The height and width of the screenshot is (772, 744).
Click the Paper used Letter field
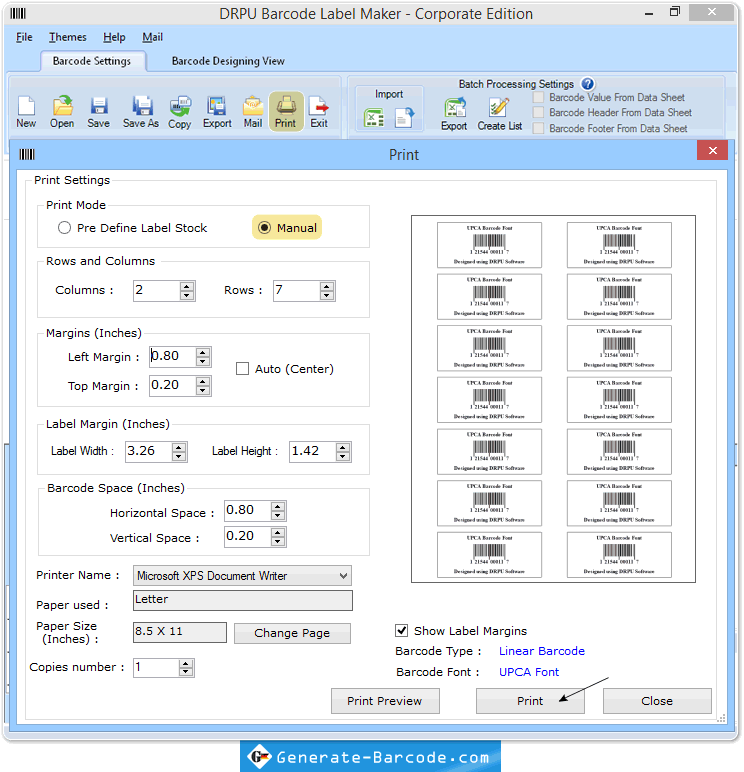[x=243, y=600]
